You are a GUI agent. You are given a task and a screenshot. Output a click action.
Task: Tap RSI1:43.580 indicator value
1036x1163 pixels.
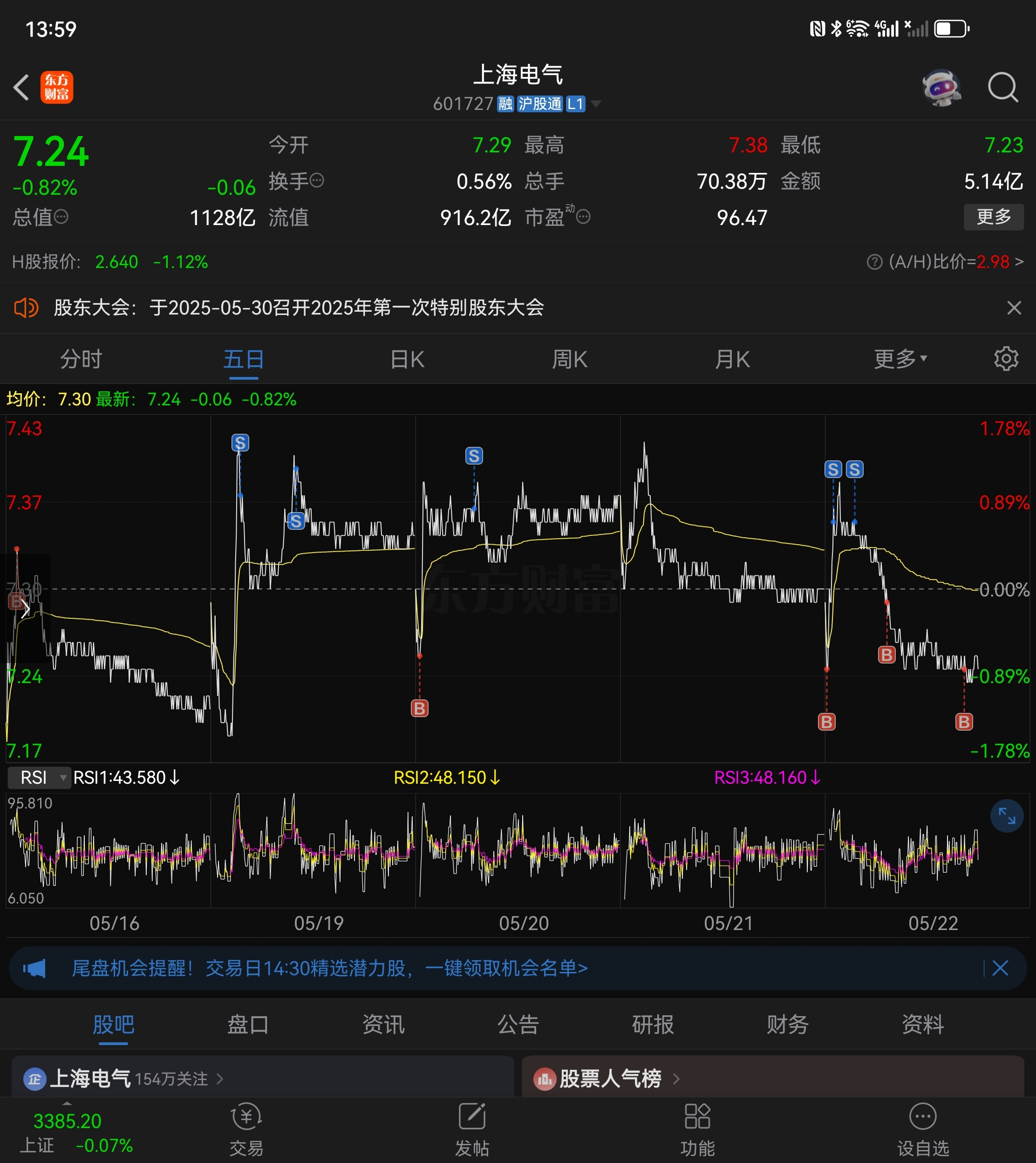(126, 777)
